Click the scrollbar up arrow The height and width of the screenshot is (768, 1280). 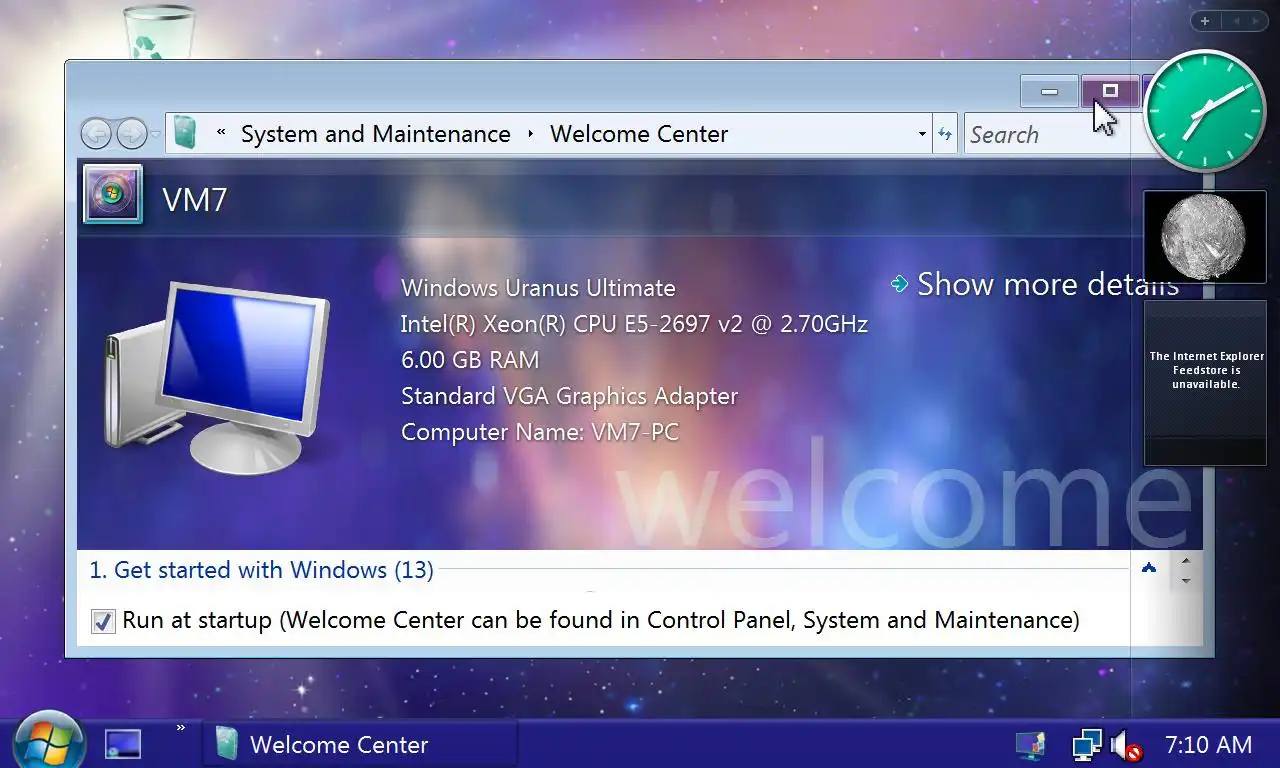click(1186, 561)
